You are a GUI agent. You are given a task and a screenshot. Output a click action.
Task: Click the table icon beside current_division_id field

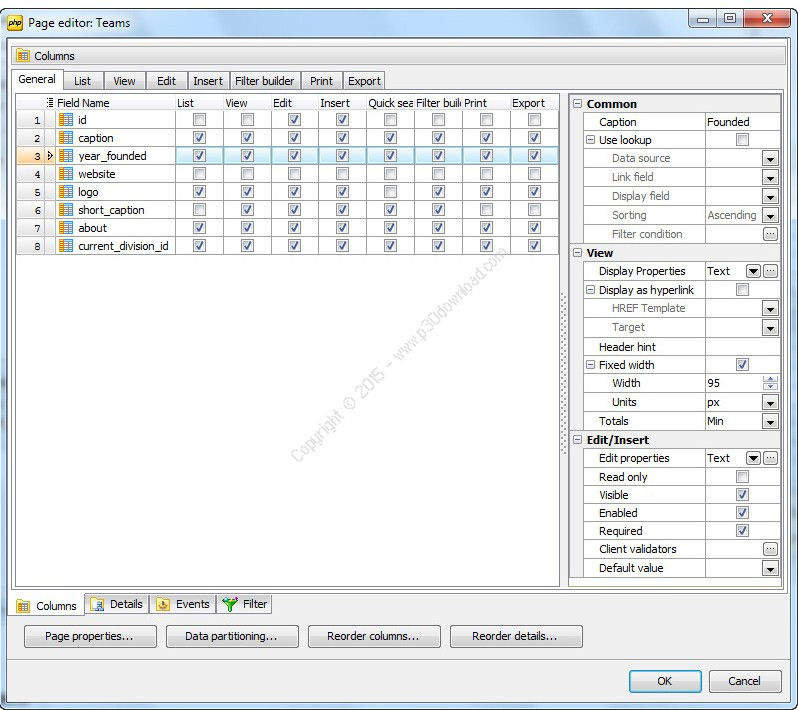coord(66,246)
